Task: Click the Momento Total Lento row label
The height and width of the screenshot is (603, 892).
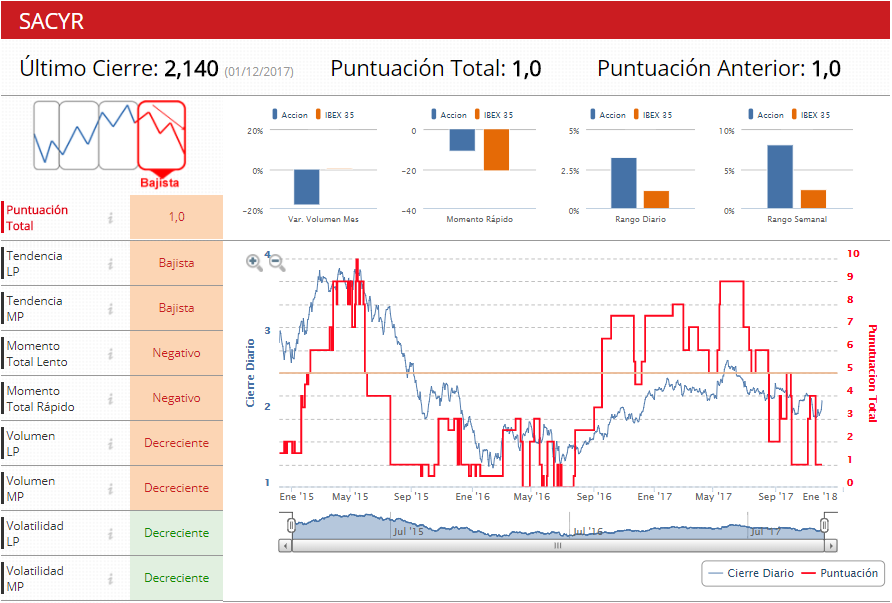Action: click(37, 353)
